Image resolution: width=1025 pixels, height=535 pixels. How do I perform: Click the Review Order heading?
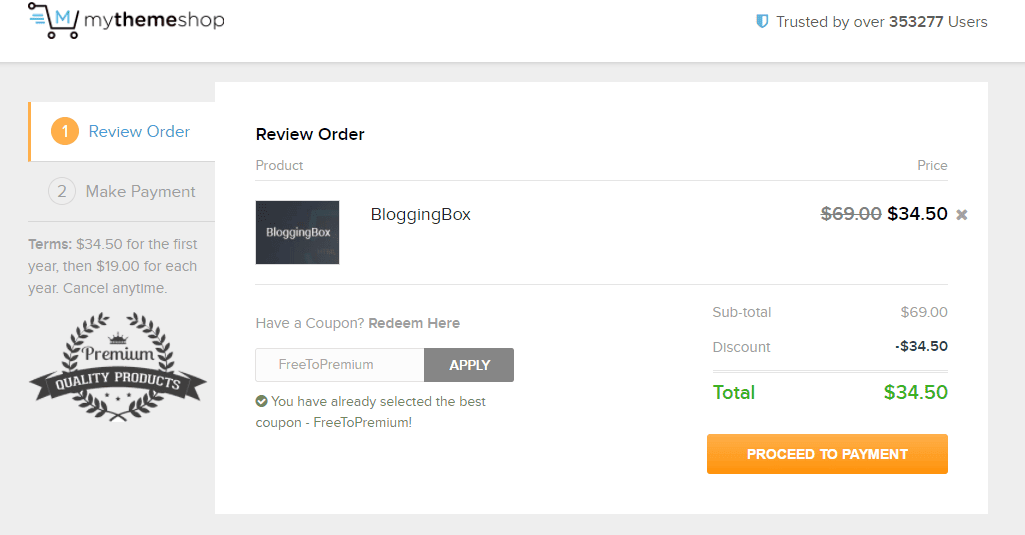click(x=310, y=134)
